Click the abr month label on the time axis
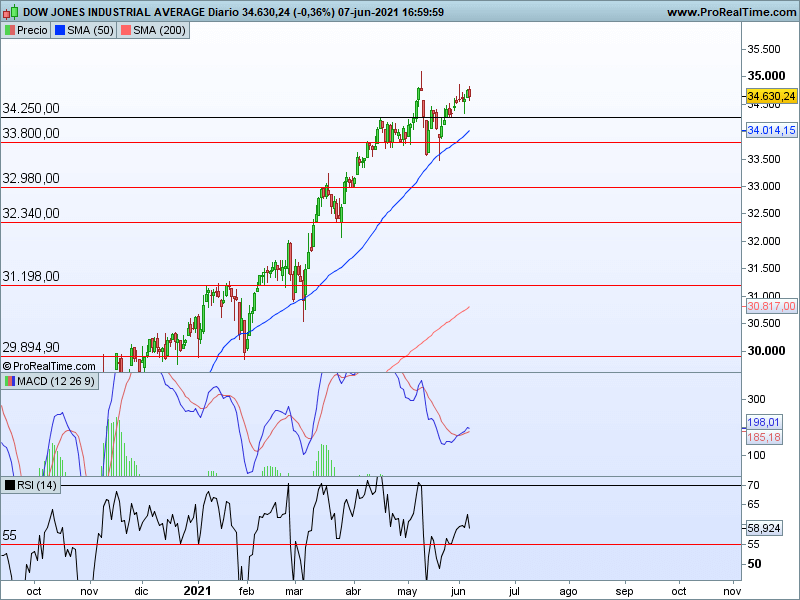This screenshot has height=600, width=800. pos(353,591)
